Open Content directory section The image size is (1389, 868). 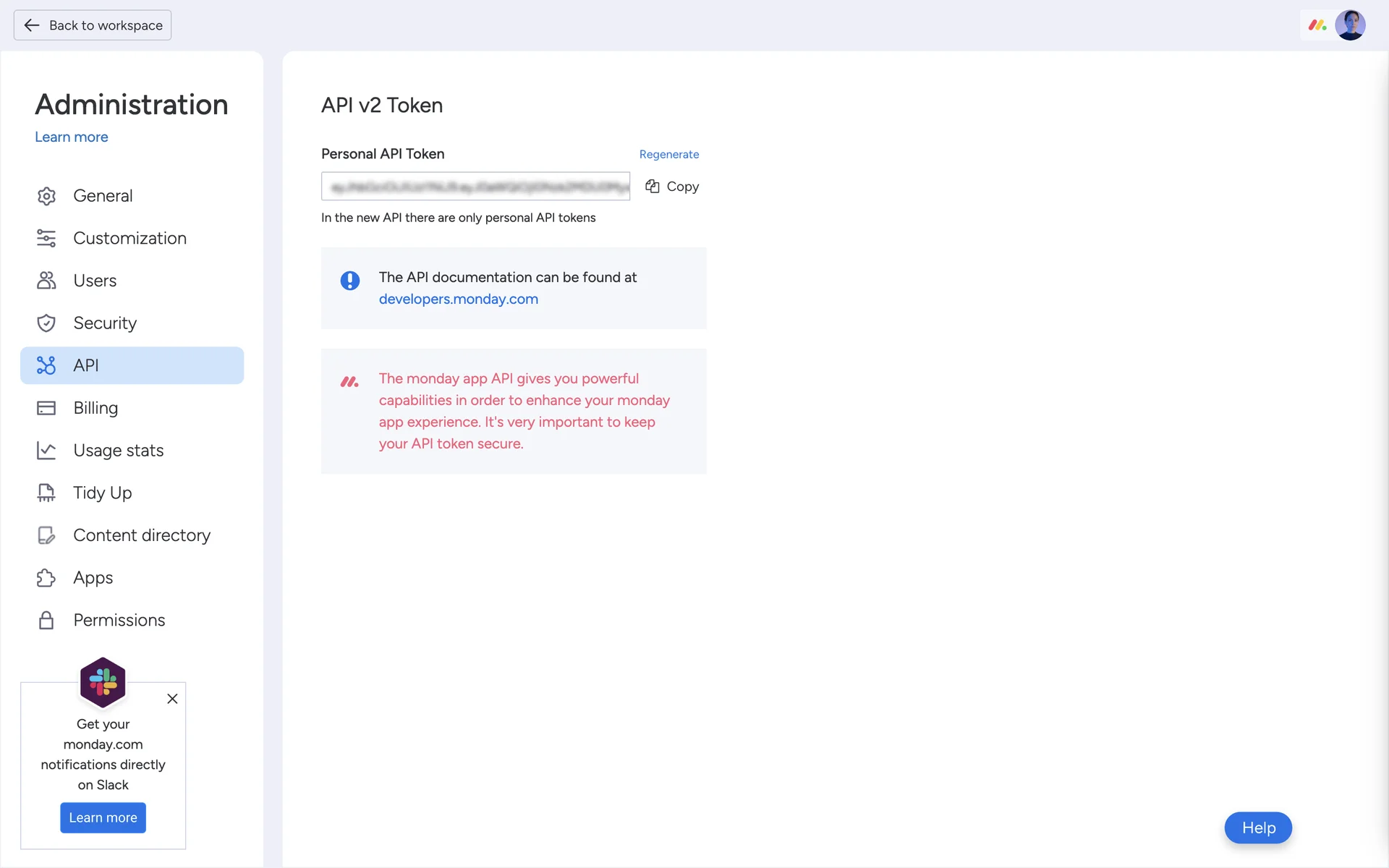point(142,535)
